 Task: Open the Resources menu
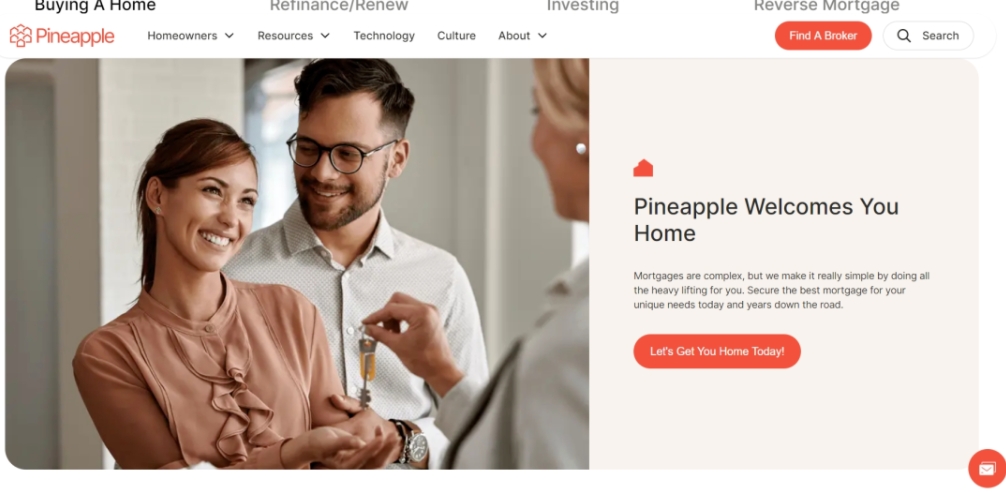pos(293,36)
